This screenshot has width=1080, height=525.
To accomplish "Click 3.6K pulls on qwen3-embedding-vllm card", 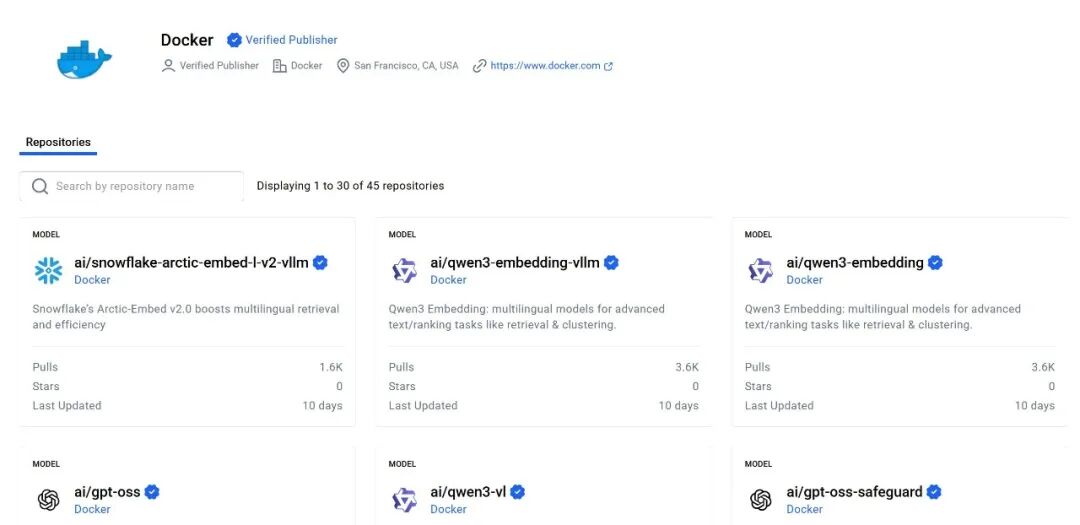I will pyautogui.click(x=687, y=367).
